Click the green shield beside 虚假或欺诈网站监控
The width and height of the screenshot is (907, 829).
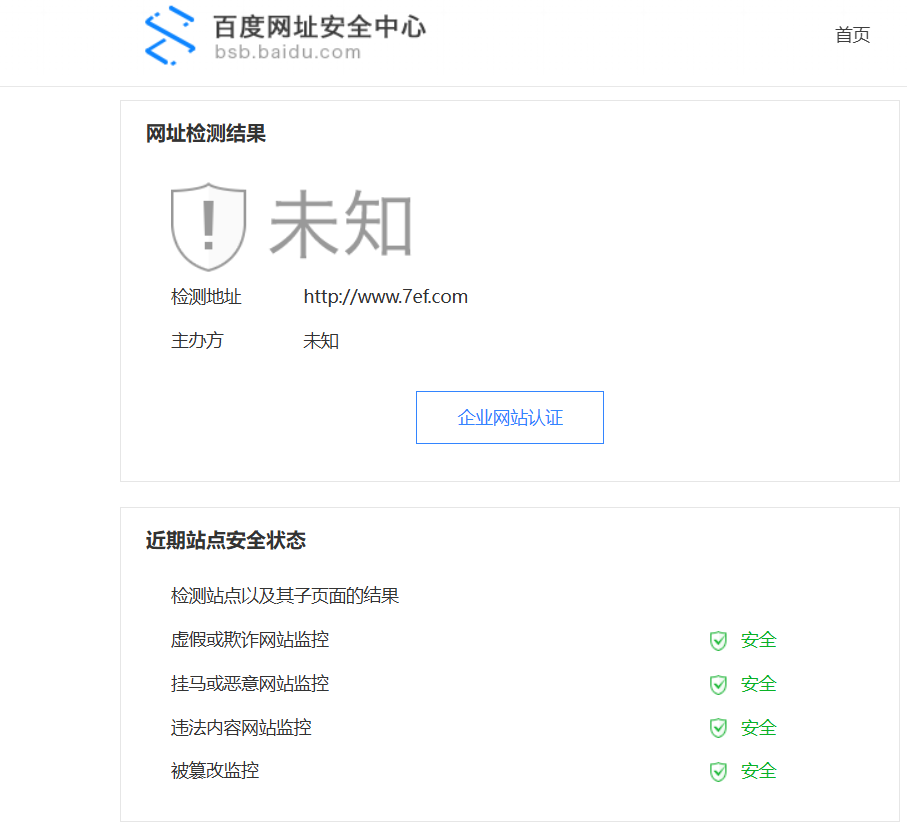718,640
